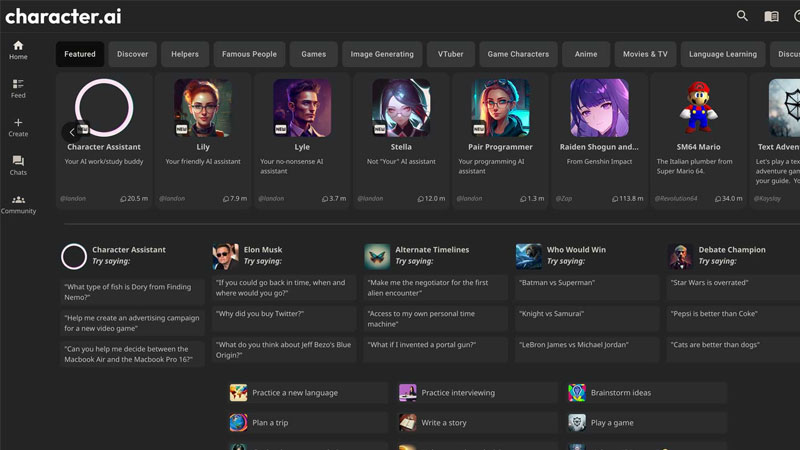Click the Plan a trip globe icon

click(x=238, y=423)
